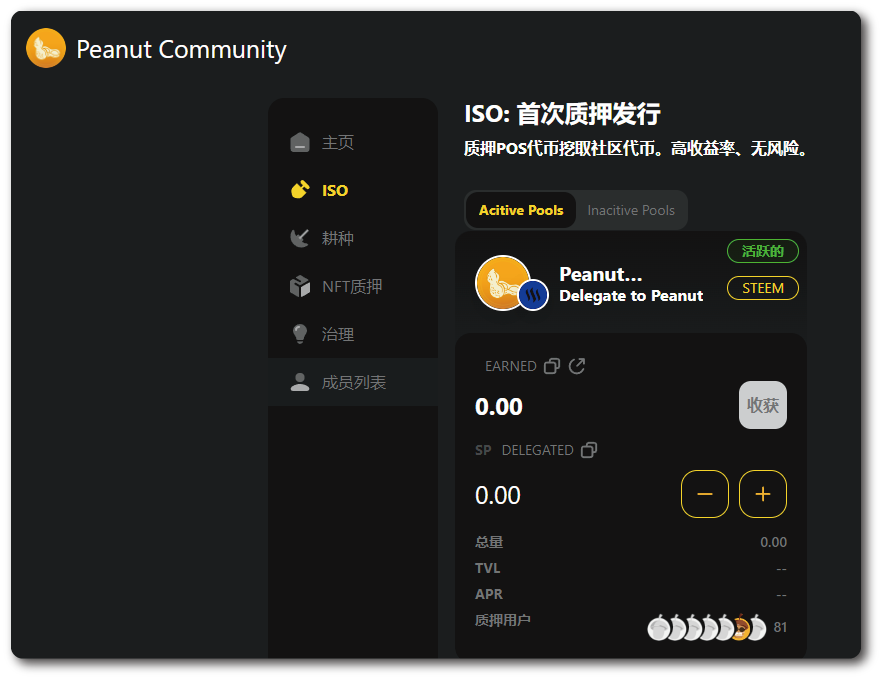Click the ISO: 首次质押发行 heading
The height and width of the screenshot is (679, 882).
click(x=562, y=114)
